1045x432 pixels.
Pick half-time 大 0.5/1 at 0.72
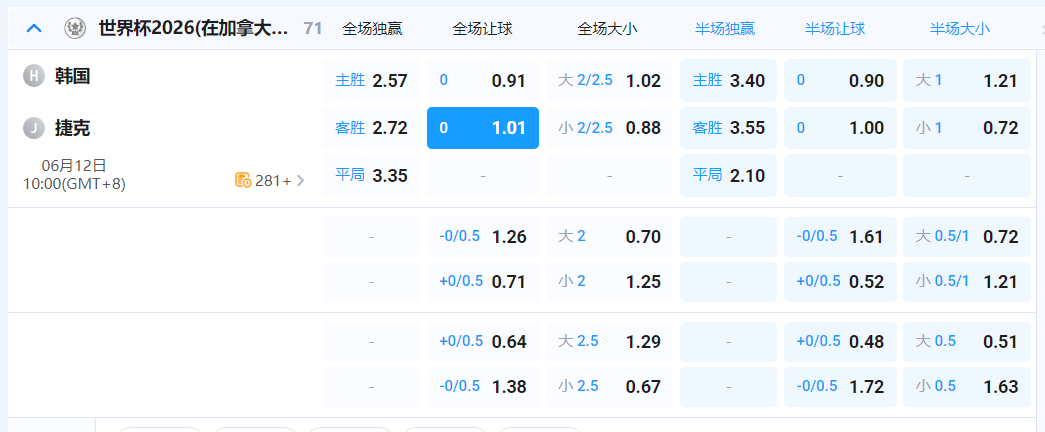(967, 237)
